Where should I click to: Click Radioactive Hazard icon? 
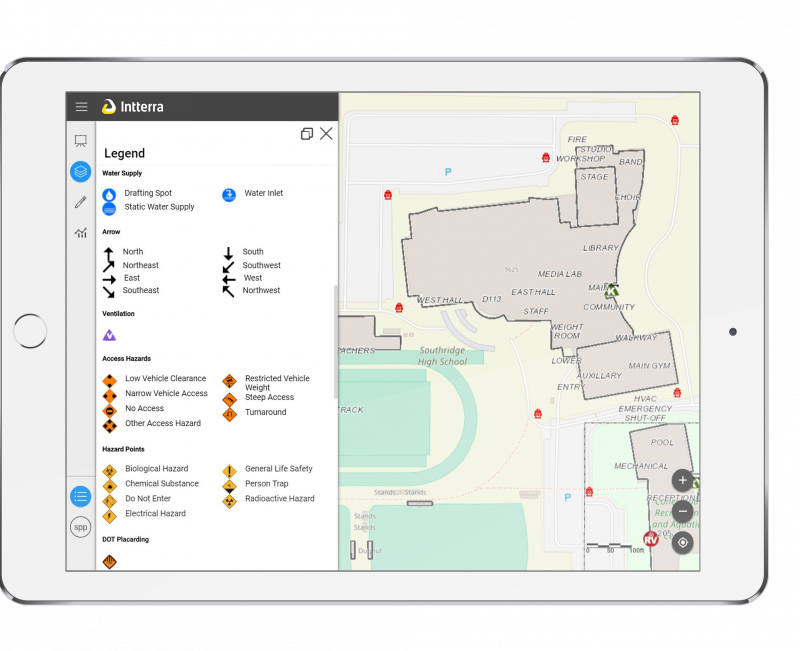(230, 501)
